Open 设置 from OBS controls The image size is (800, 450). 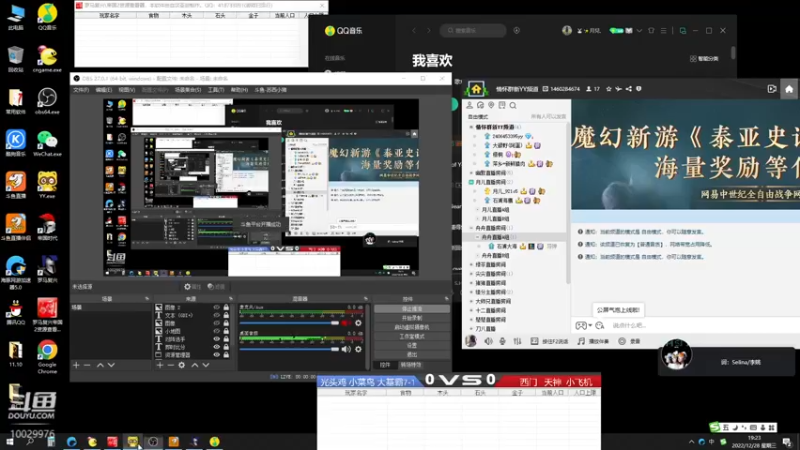pos(412,345)
